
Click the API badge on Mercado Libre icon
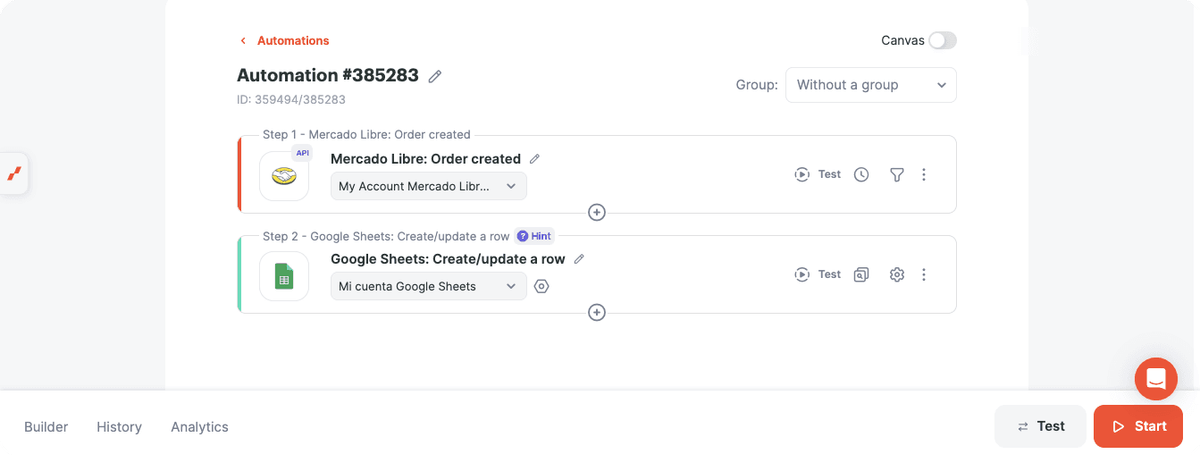click(302, 153)
